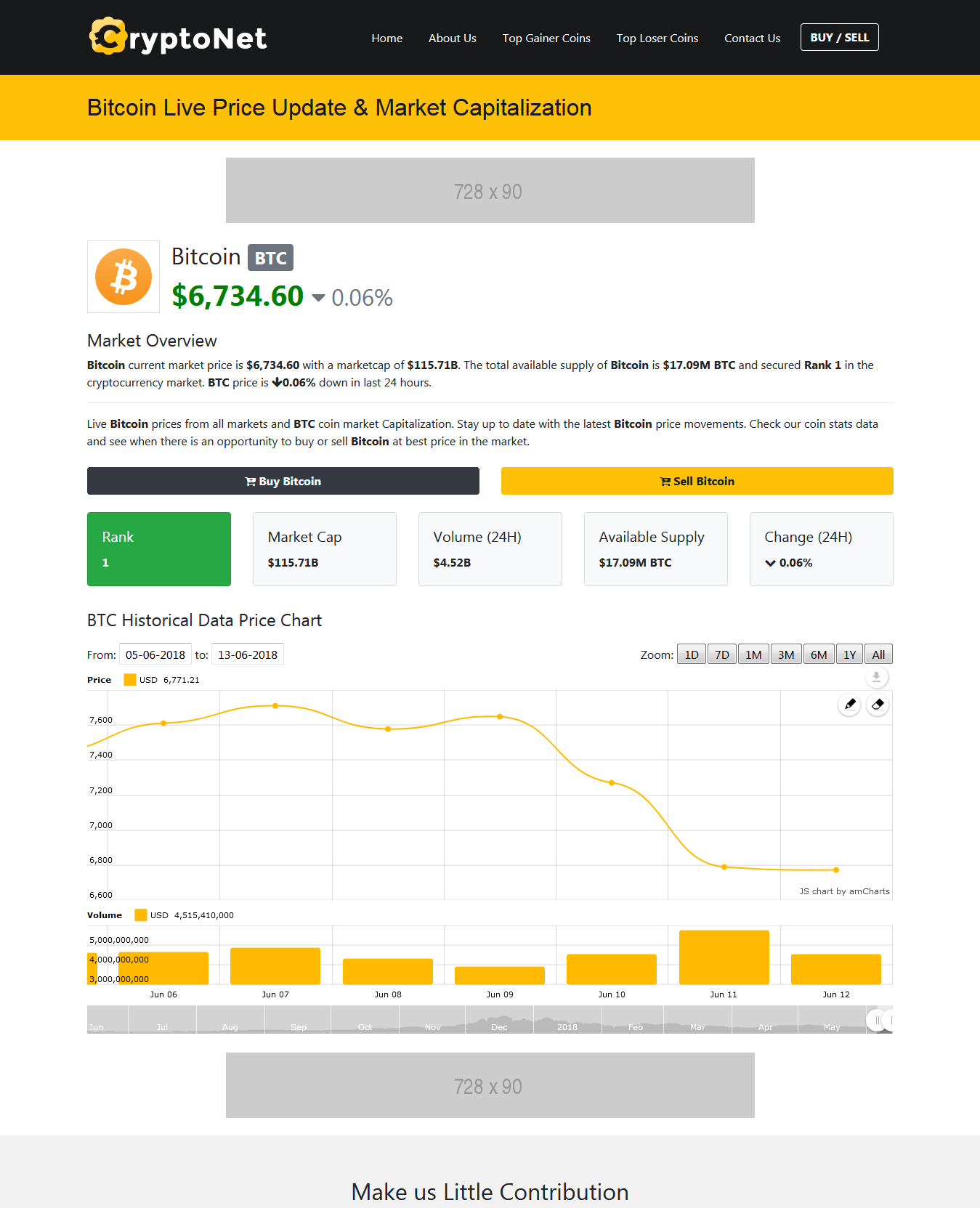The image size is (980, 1208).
Task: Click the Rank card
Action: pyautogui.click(x=159, y=549)
